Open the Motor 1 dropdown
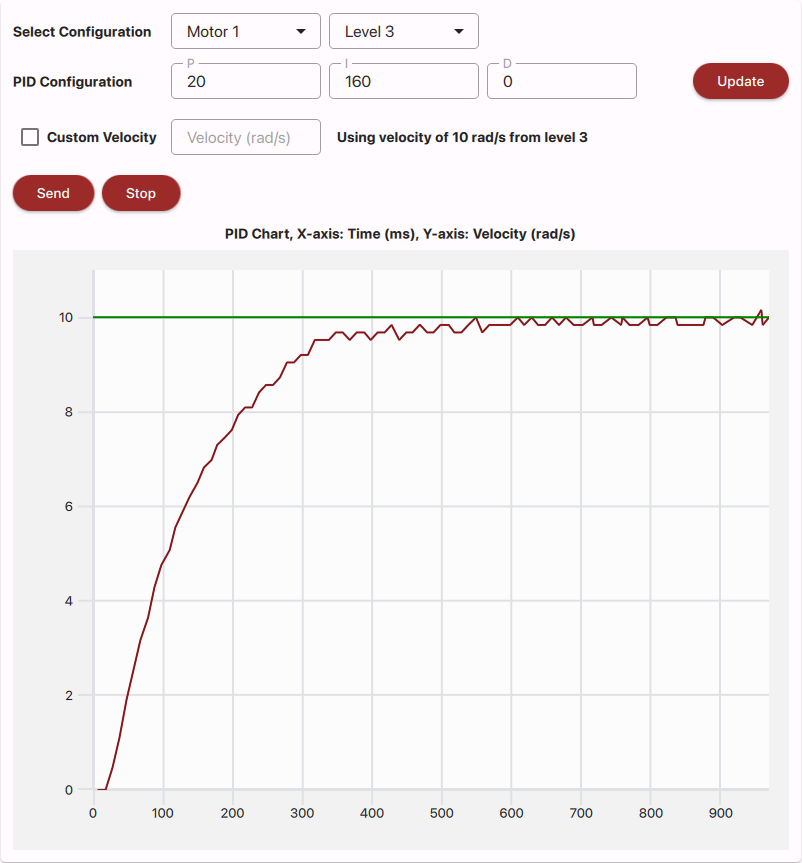 point(245,31)
